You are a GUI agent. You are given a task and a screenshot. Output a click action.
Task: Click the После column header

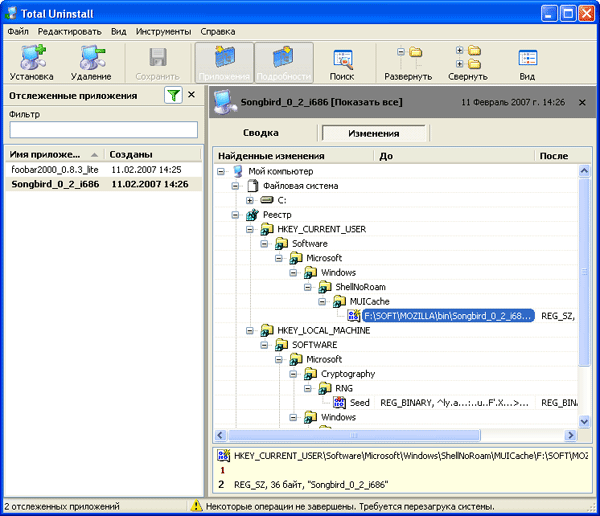coord(562,156)
